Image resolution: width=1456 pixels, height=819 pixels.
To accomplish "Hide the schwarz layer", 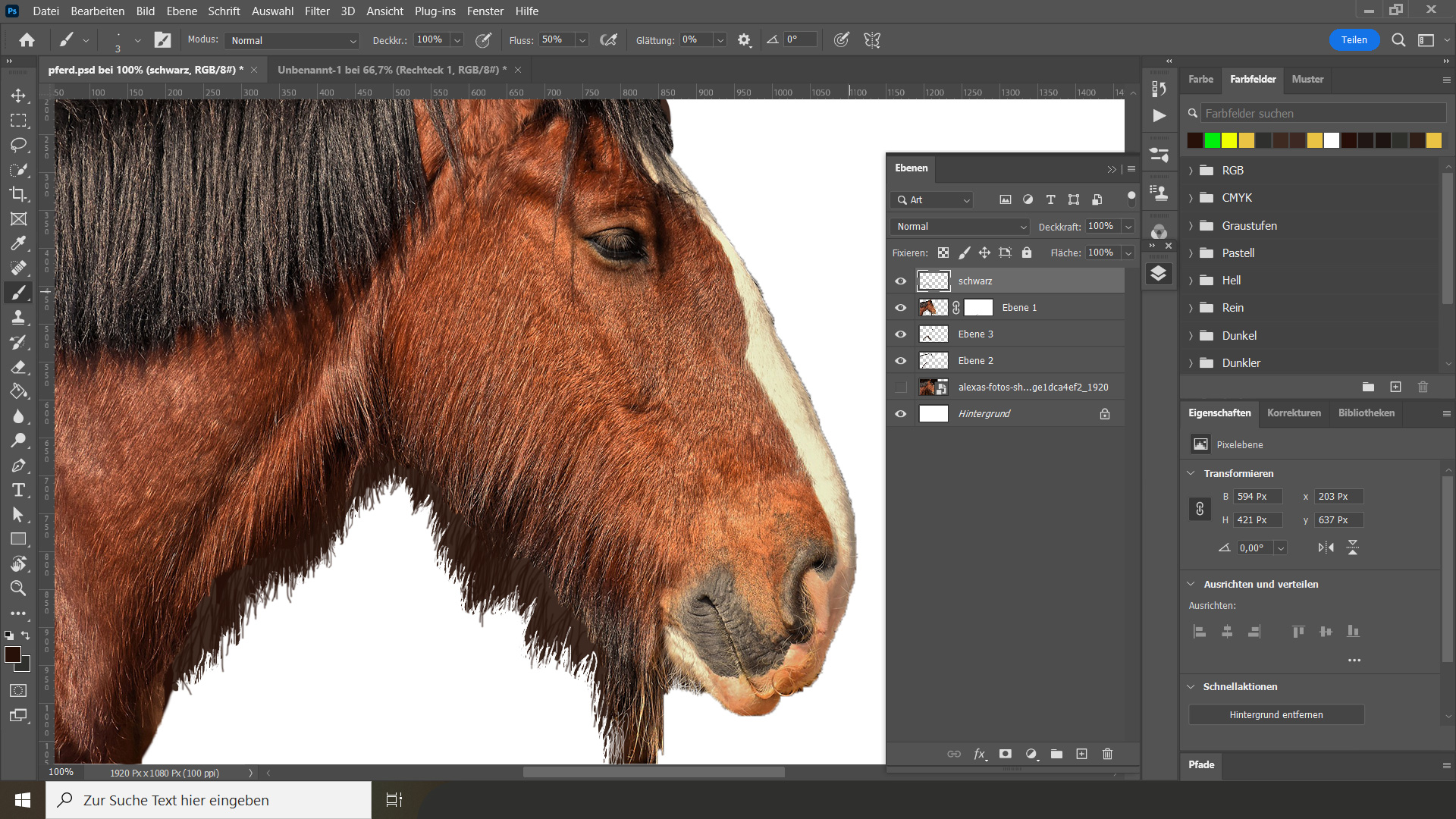I will pyautogui.click(x=900, y=281).
